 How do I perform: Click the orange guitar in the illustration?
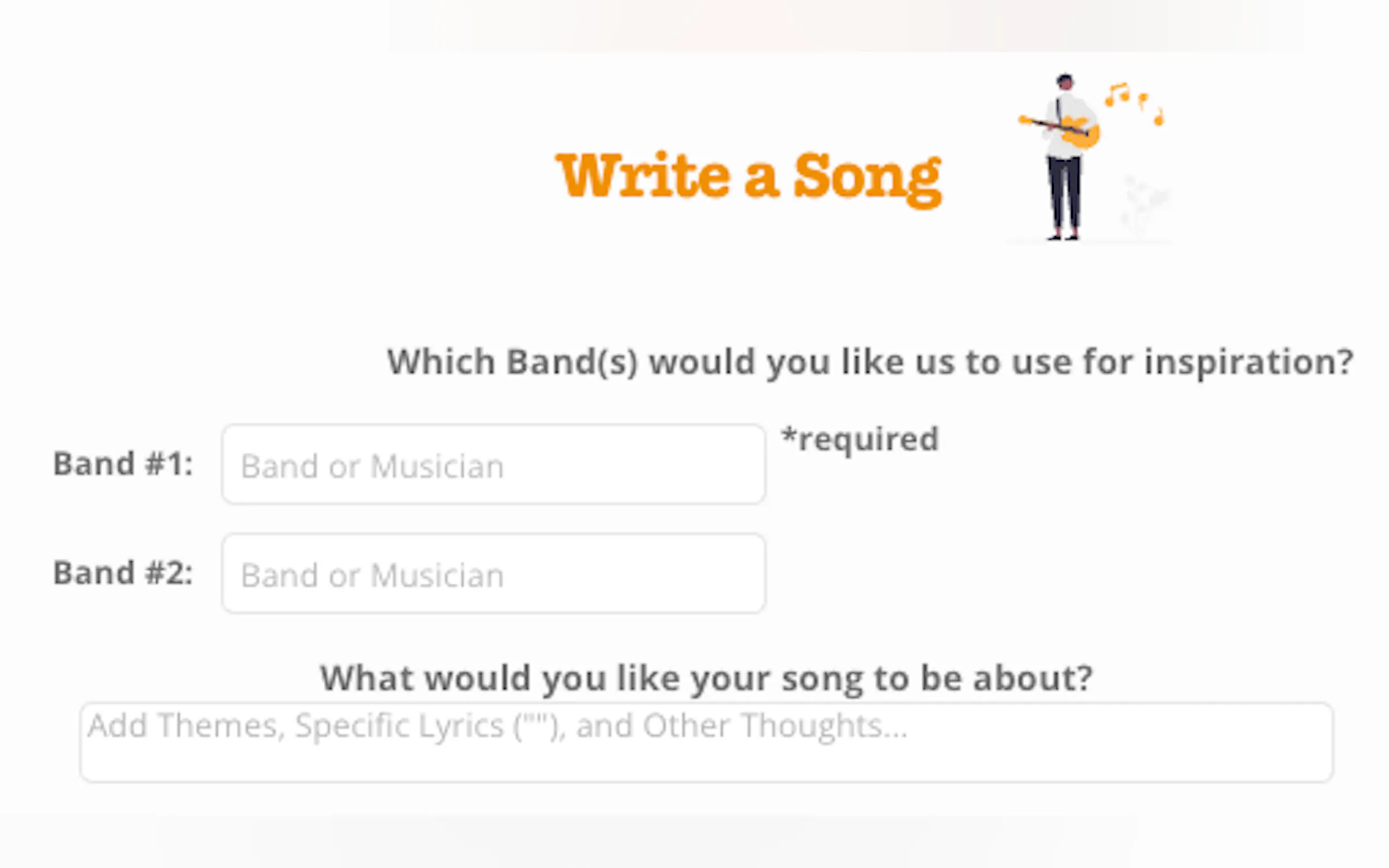1079,132
